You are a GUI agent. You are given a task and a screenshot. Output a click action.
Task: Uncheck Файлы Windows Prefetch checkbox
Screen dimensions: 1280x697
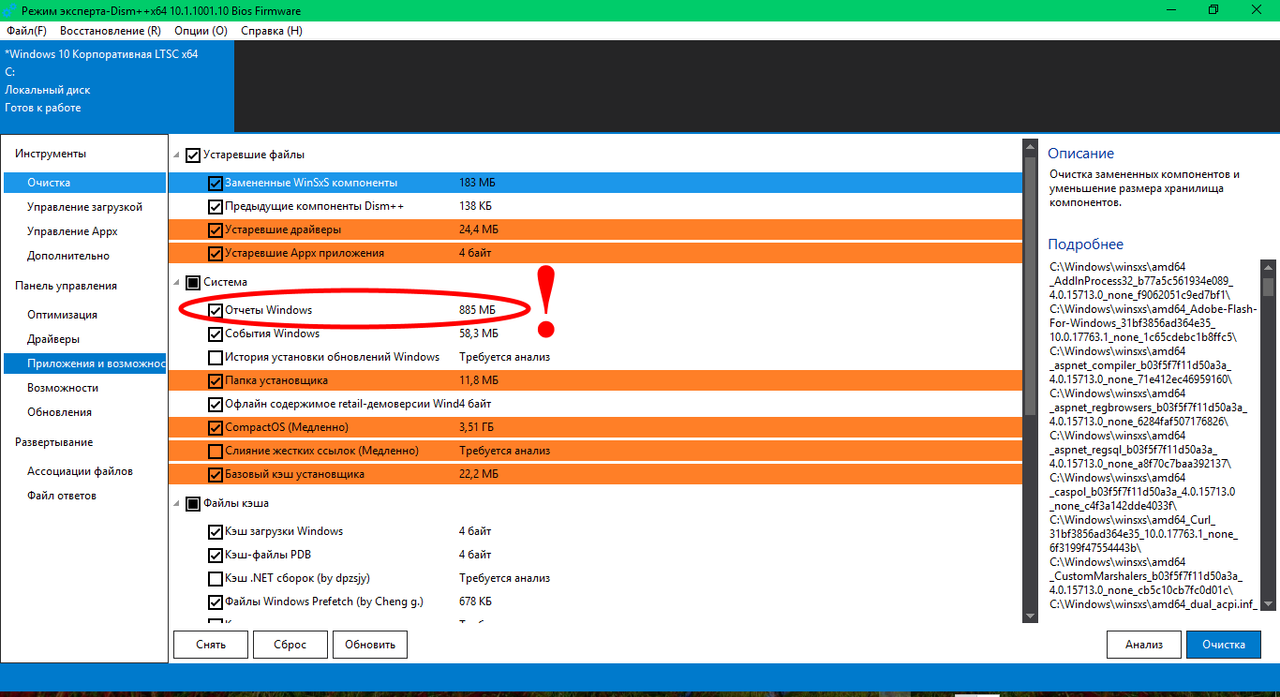[x=215, y=602]
